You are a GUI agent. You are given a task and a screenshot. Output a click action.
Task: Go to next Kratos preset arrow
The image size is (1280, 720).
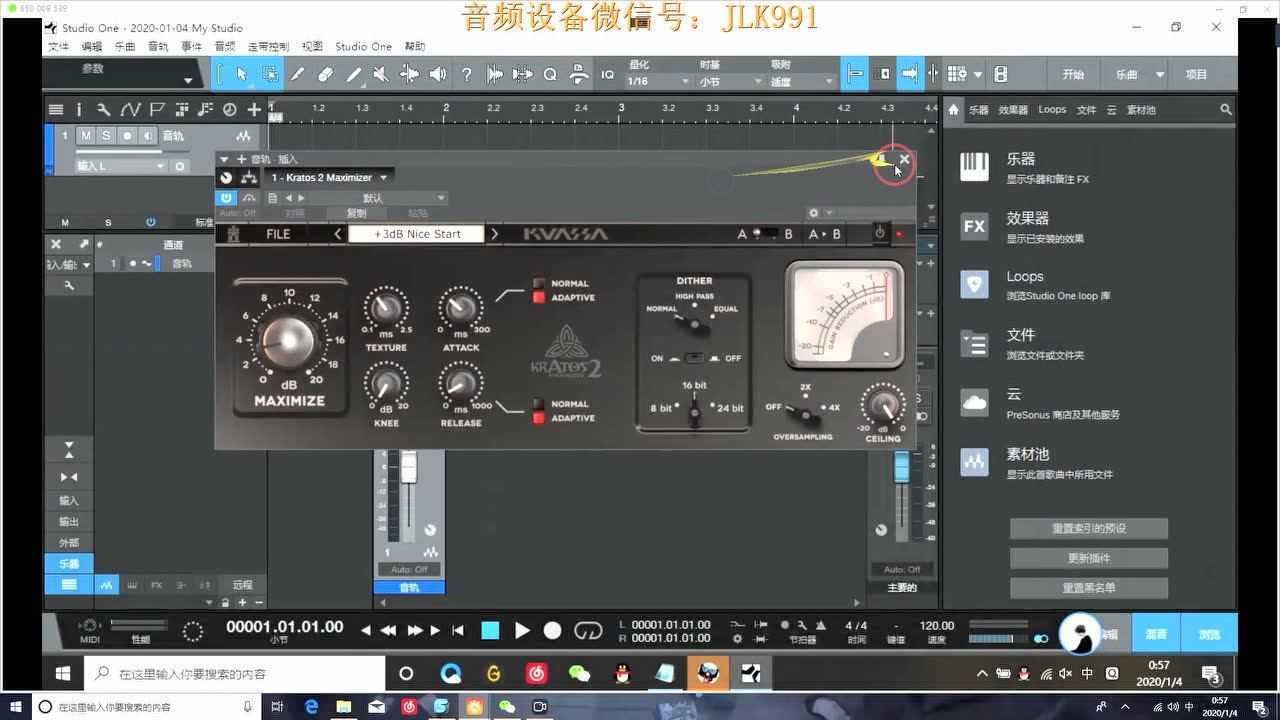click(x=494, y=234)
